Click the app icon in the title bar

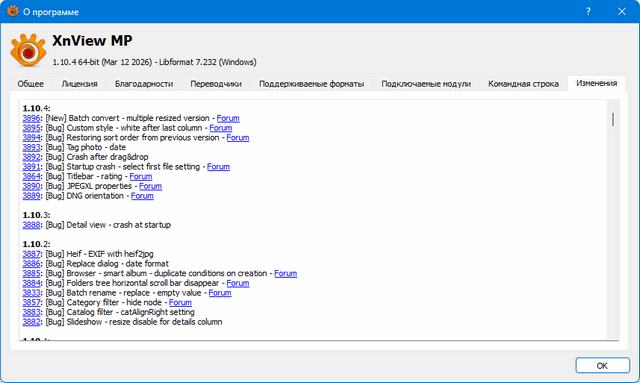[x=13, y=11]
